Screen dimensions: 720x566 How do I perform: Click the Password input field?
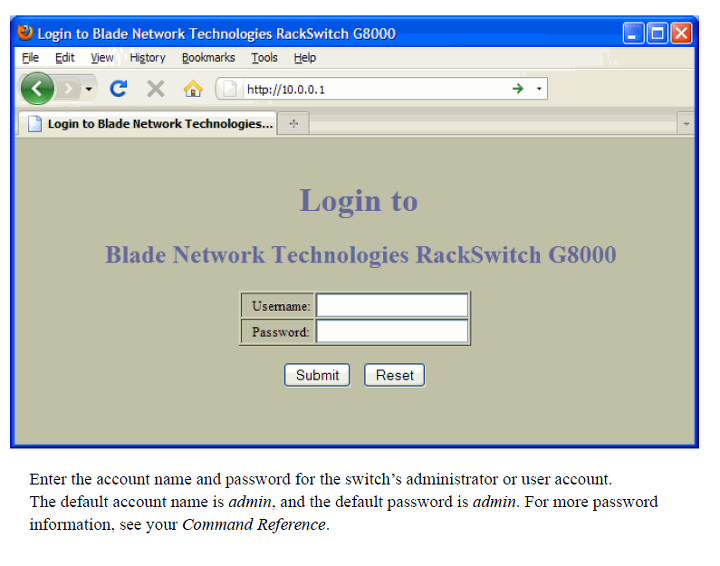coord(392,331)
